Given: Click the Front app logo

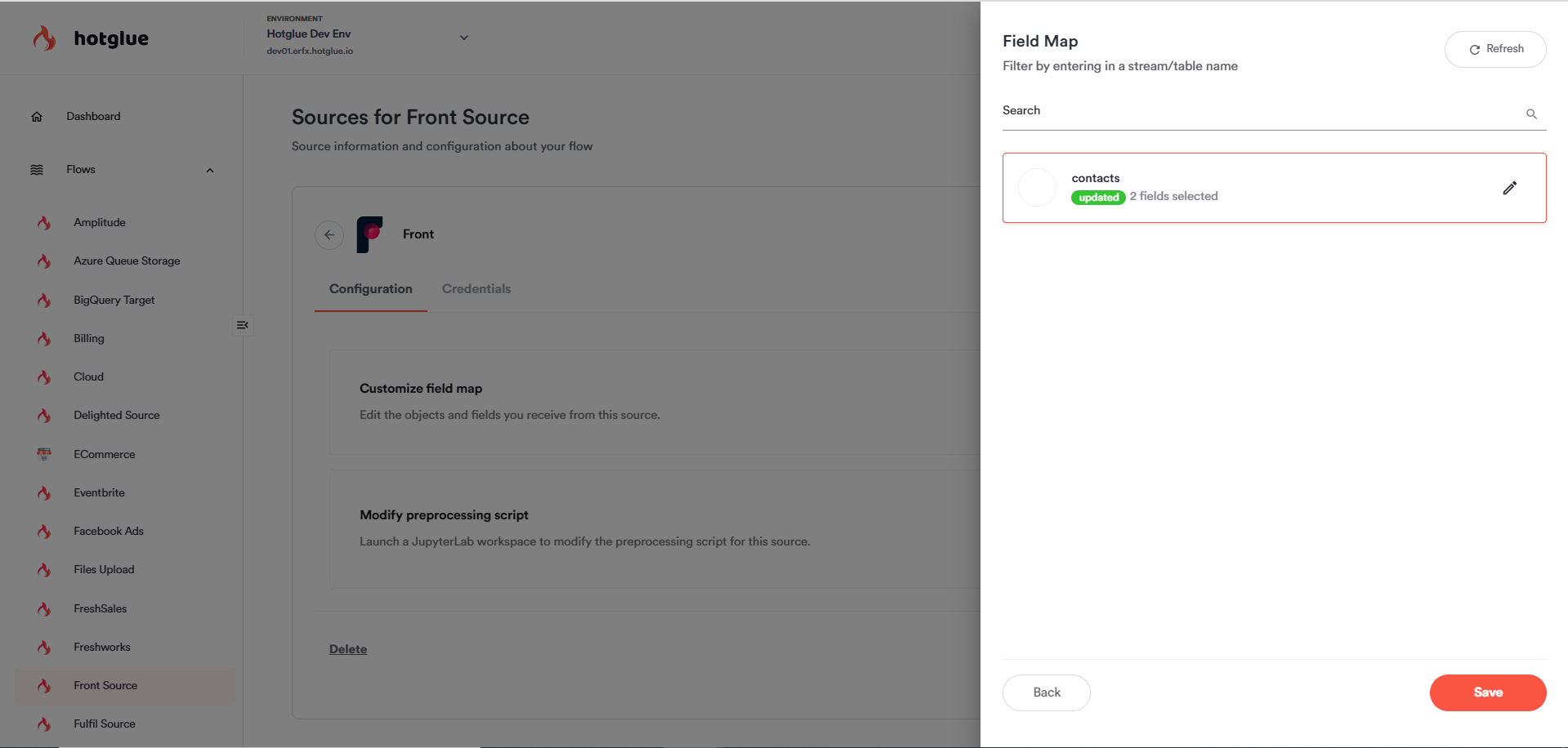Looking at the screenshot, I should coord(370,234).
